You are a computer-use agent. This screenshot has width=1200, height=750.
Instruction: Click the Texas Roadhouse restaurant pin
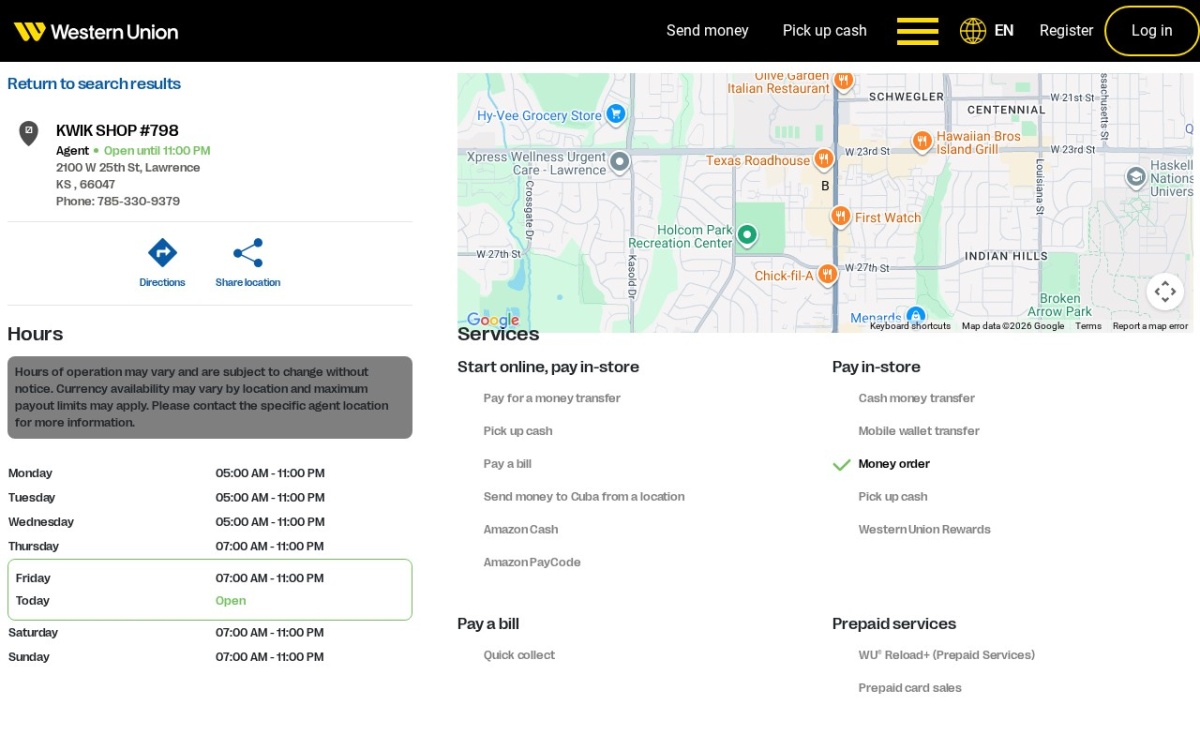(823, 159)
